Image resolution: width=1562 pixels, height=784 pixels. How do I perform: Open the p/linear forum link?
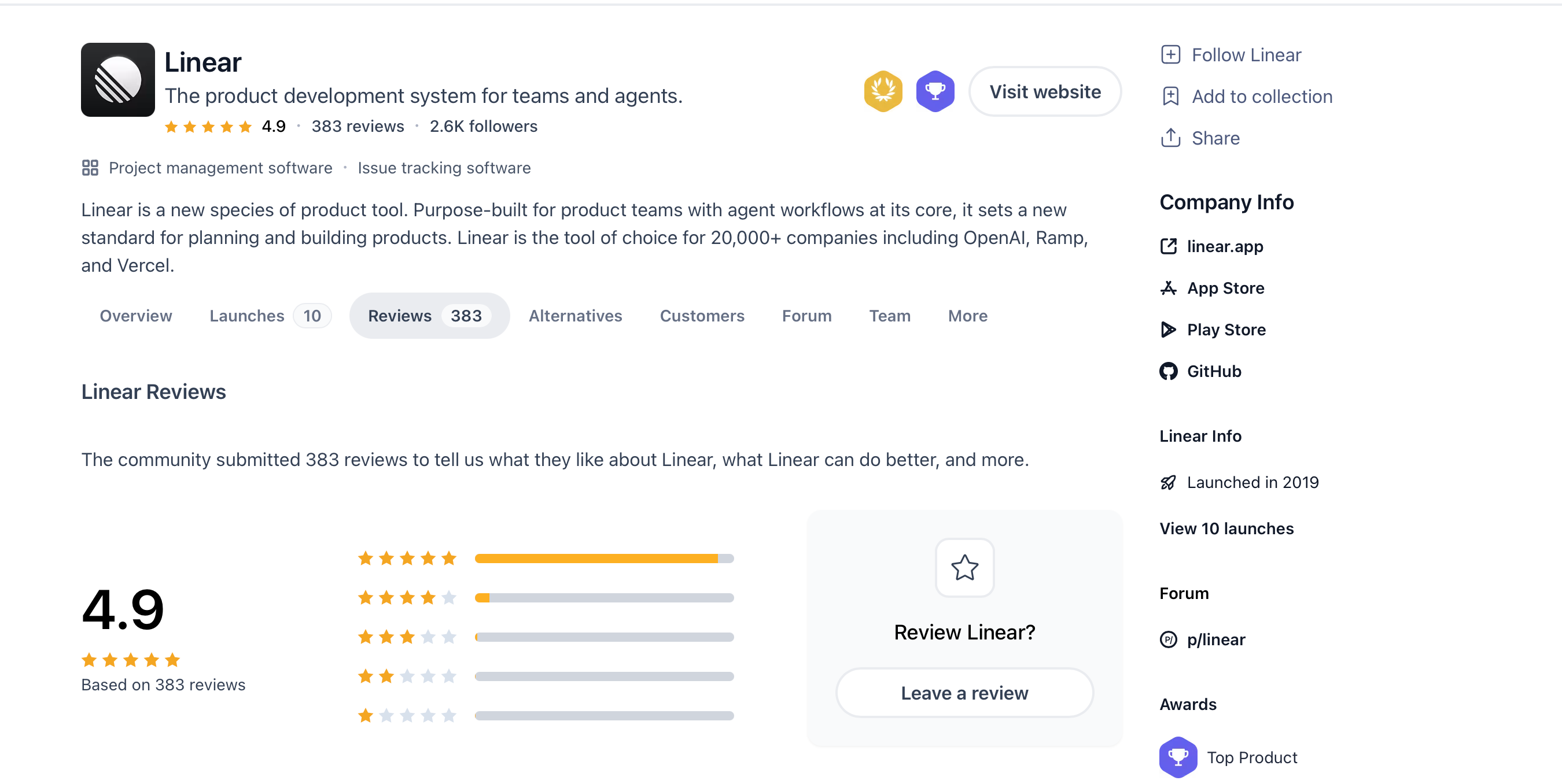pos(1215,639)
